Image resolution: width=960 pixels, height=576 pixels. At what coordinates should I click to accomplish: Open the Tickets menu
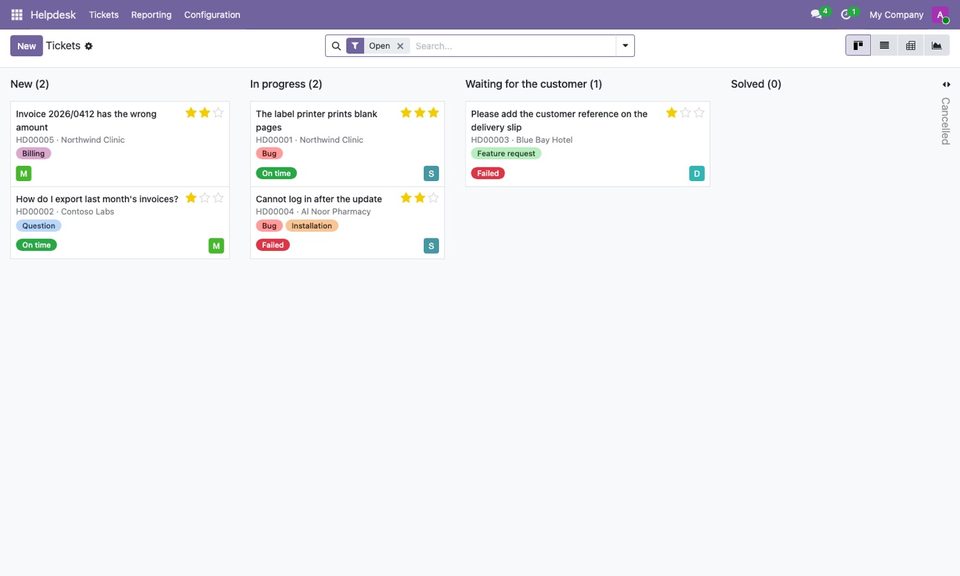(103, 15)
